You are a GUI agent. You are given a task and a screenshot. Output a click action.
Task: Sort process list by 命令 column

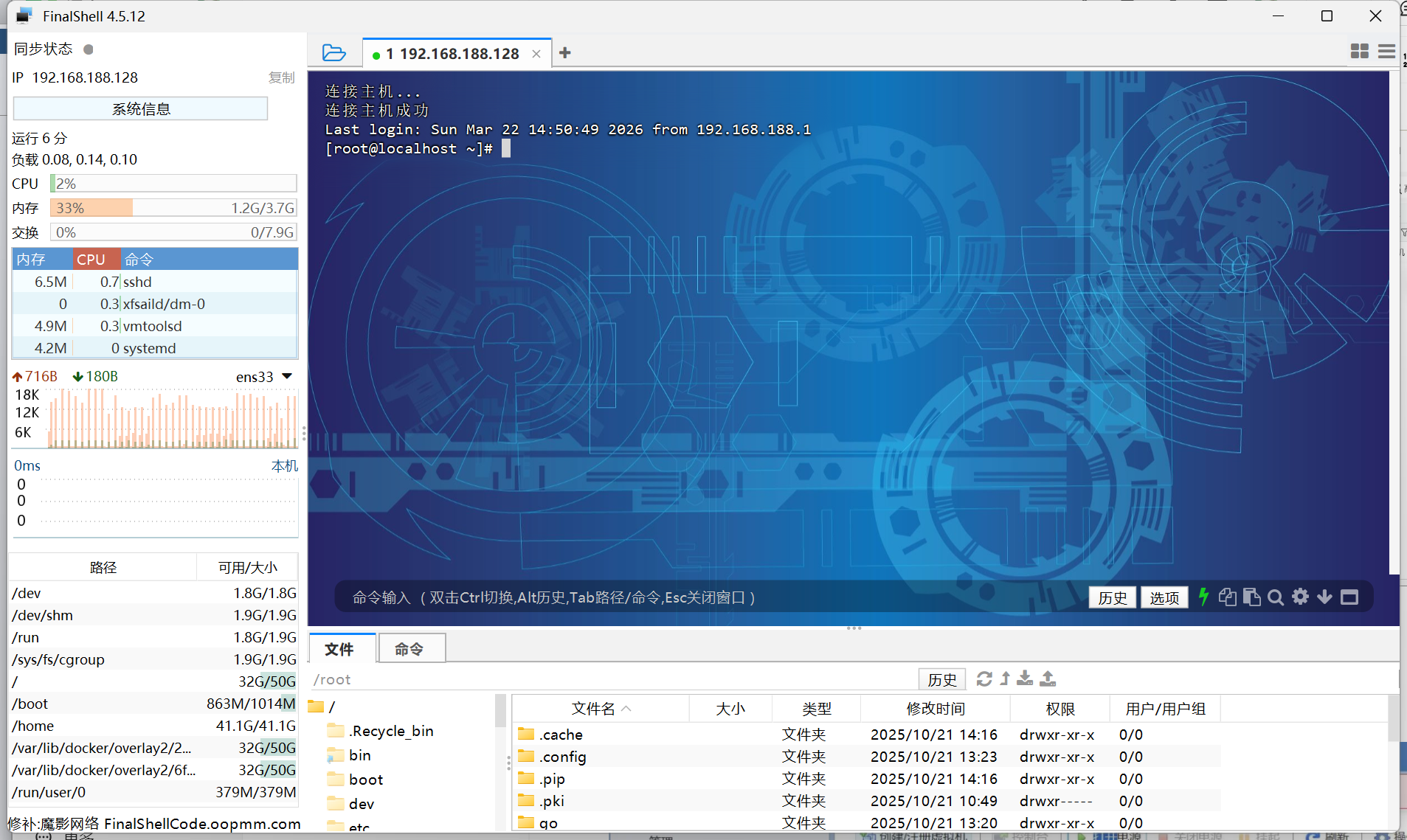(x=209, y=260)
